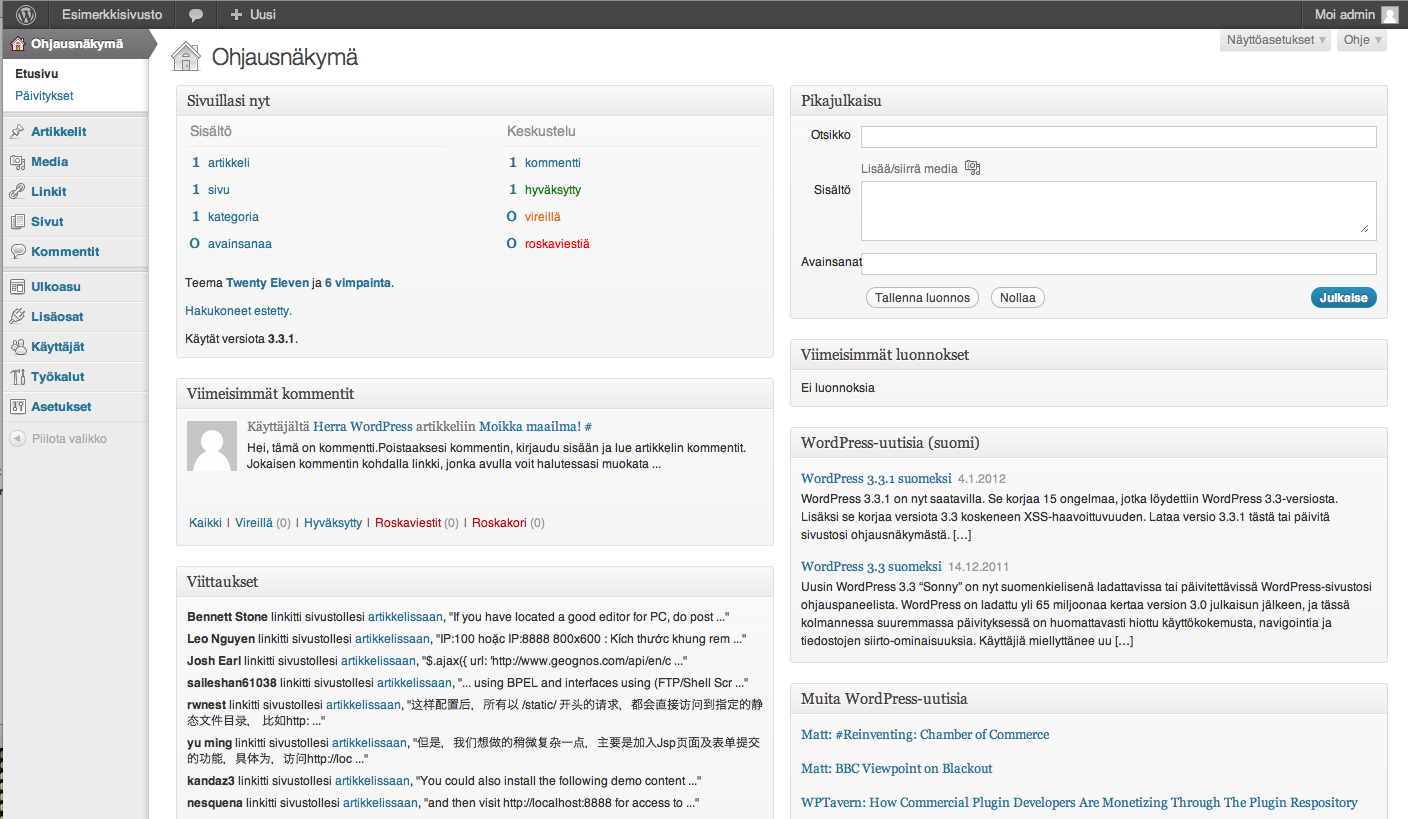Click the Media sidebar icon

point(17,162)
